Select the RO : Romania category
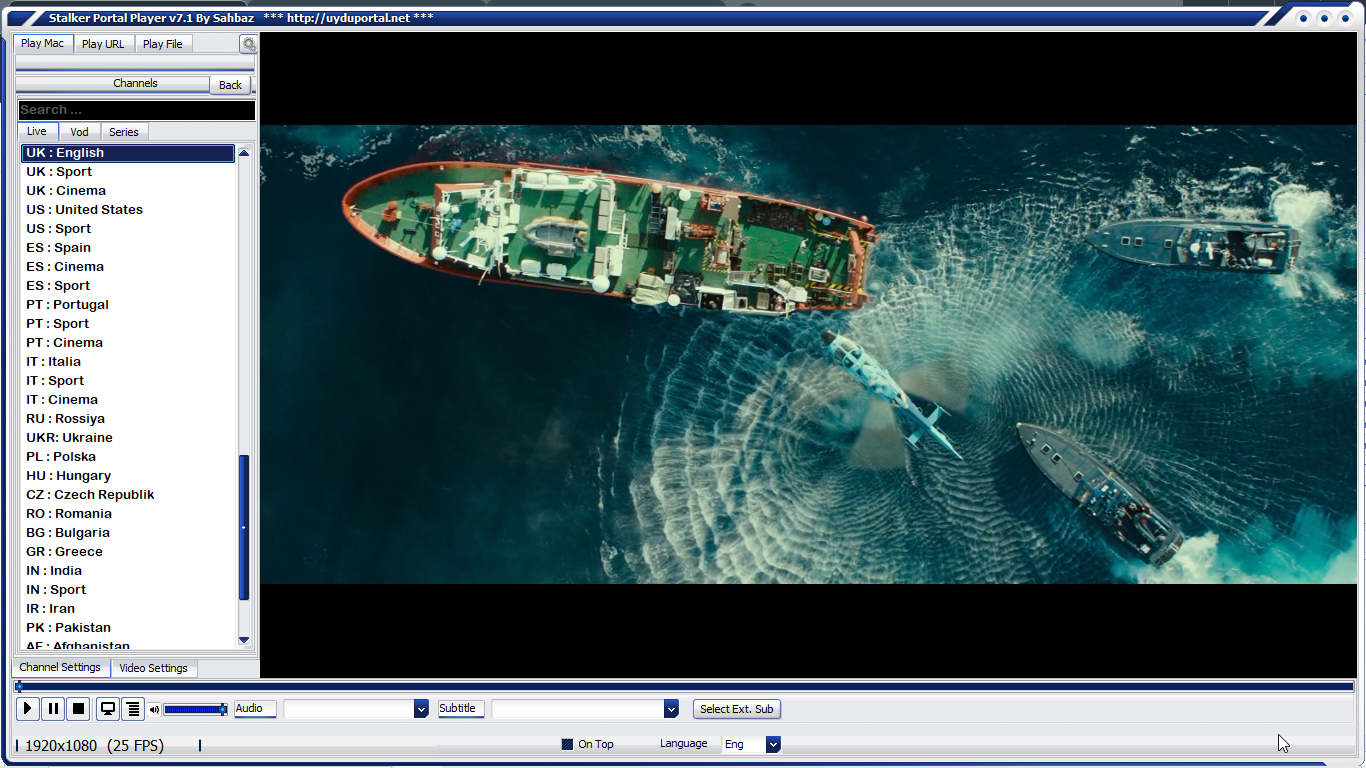The width and height of the screenshot is (1366, 768). 128,514
